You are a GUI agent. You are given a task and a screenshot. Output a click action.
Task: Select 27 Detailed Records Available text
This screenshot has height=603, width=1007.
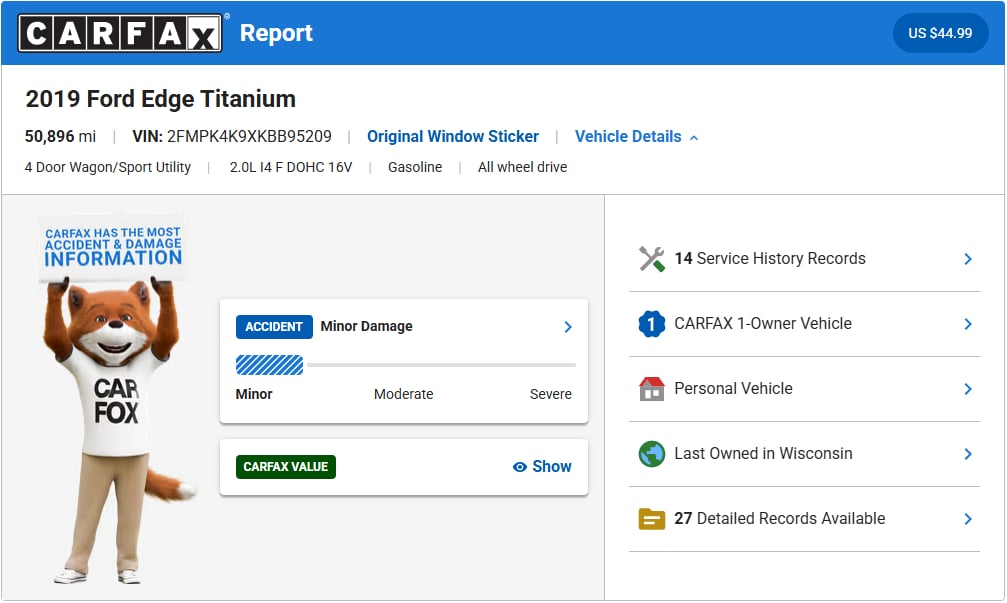click(780, 518)
